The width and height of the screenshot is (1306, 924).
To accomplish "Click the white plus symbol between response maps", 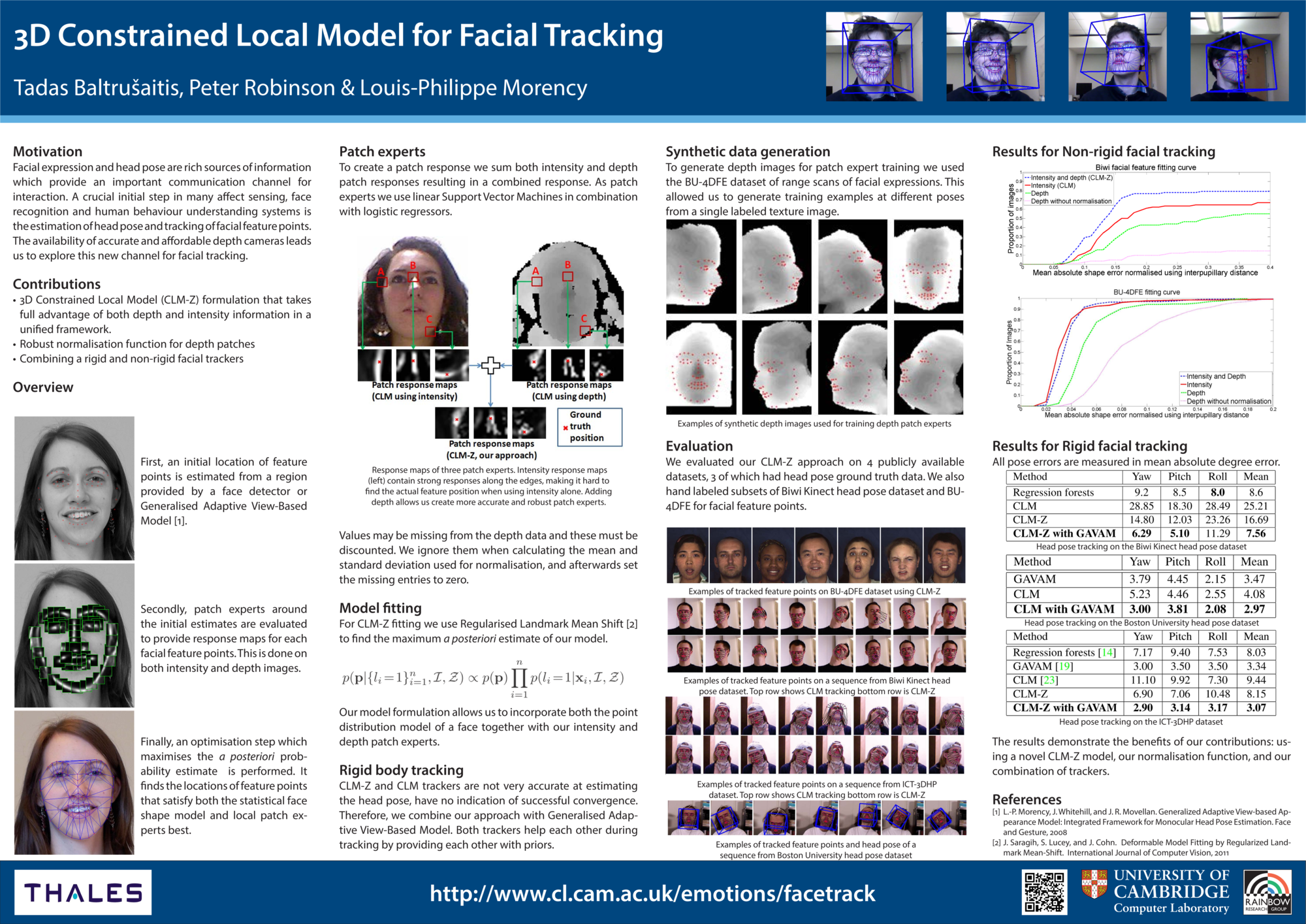I will 490,366.
